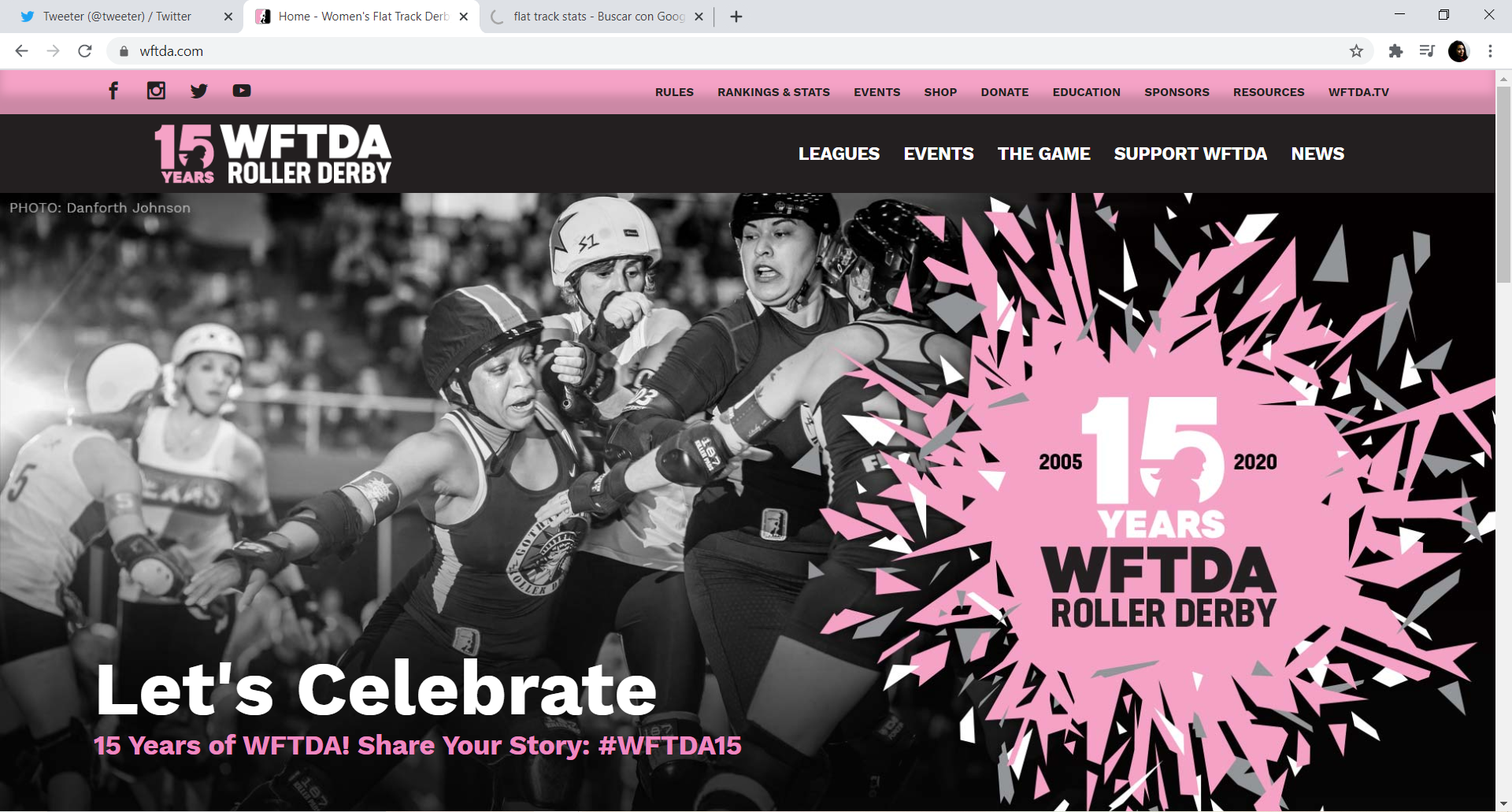Close the Tweeter Twitter tab
Screen dimensions: 1512x812
[x=228, y=17]
